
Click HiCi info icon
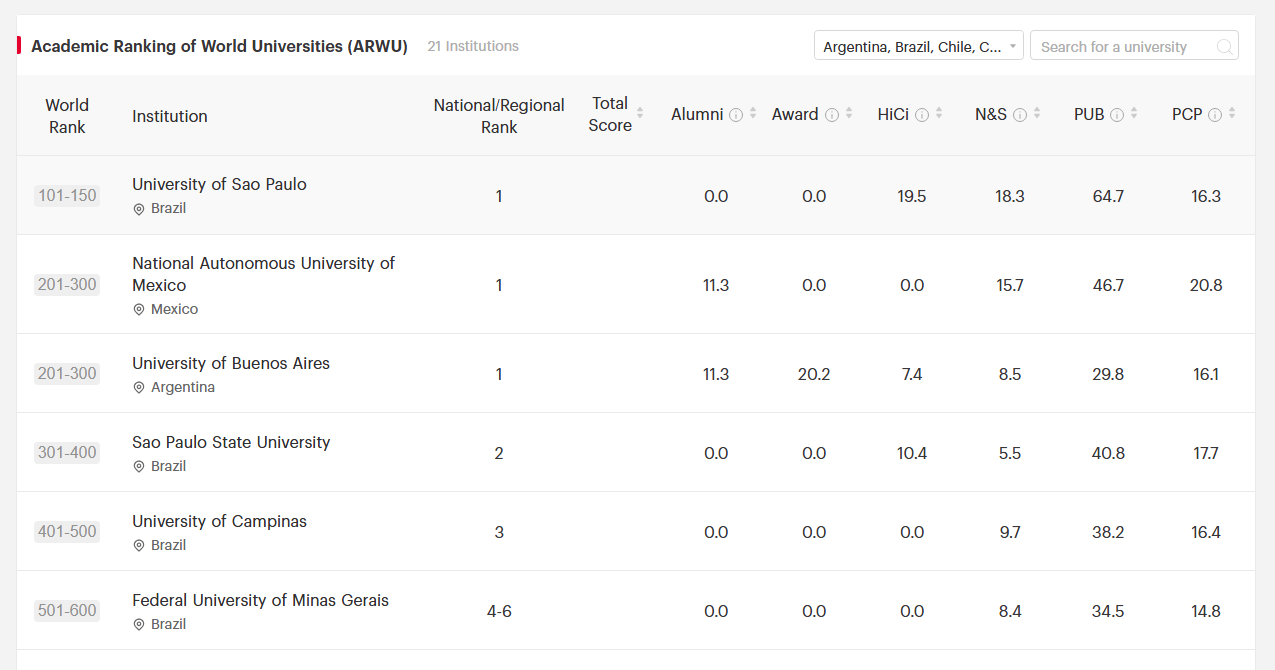point(922,115)
